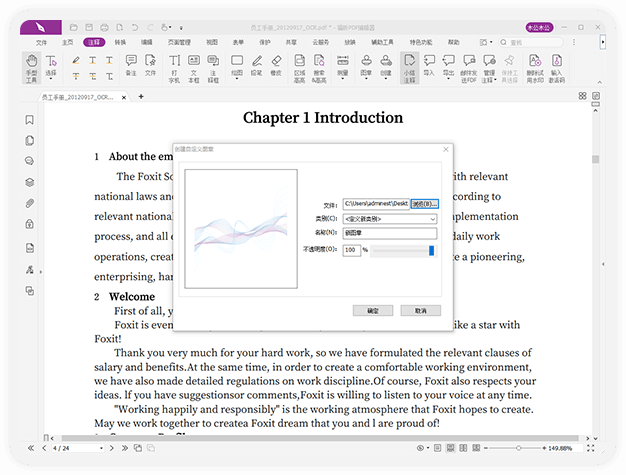The image size is (626, 475).
Task: Switch to the Home (主页) tab
Action: pyautogui.click(x=67, y=42)
